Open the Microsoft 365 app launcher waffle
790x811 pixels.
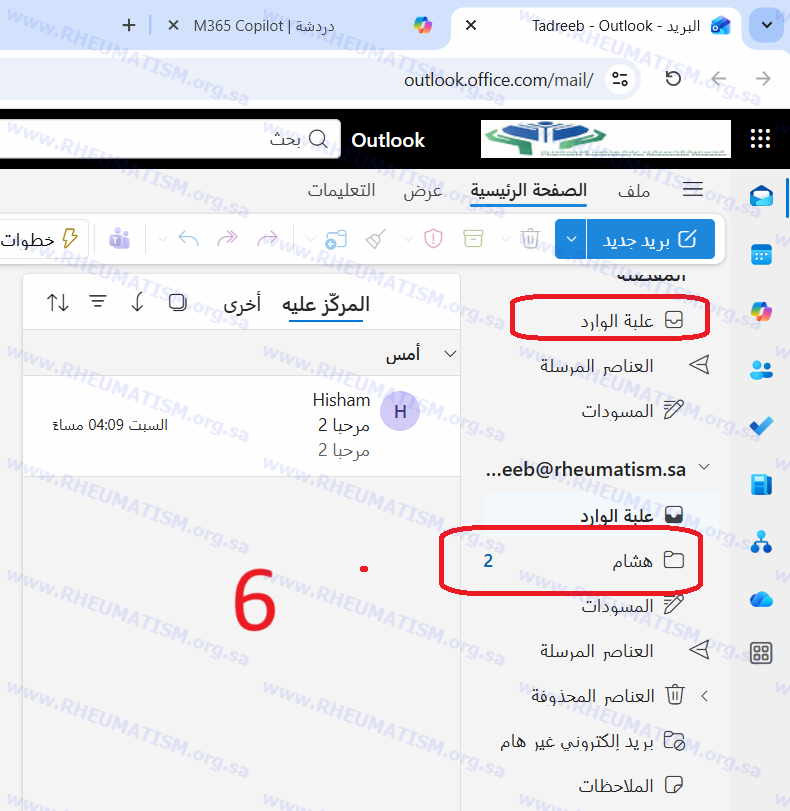tap(761, 139)
